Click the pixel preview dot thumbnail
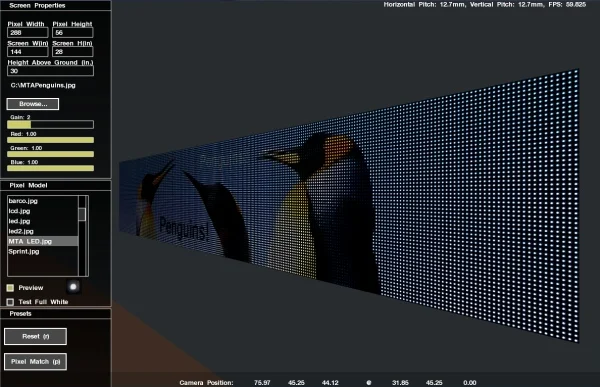 pyautogui.click(x=73, y=287)
